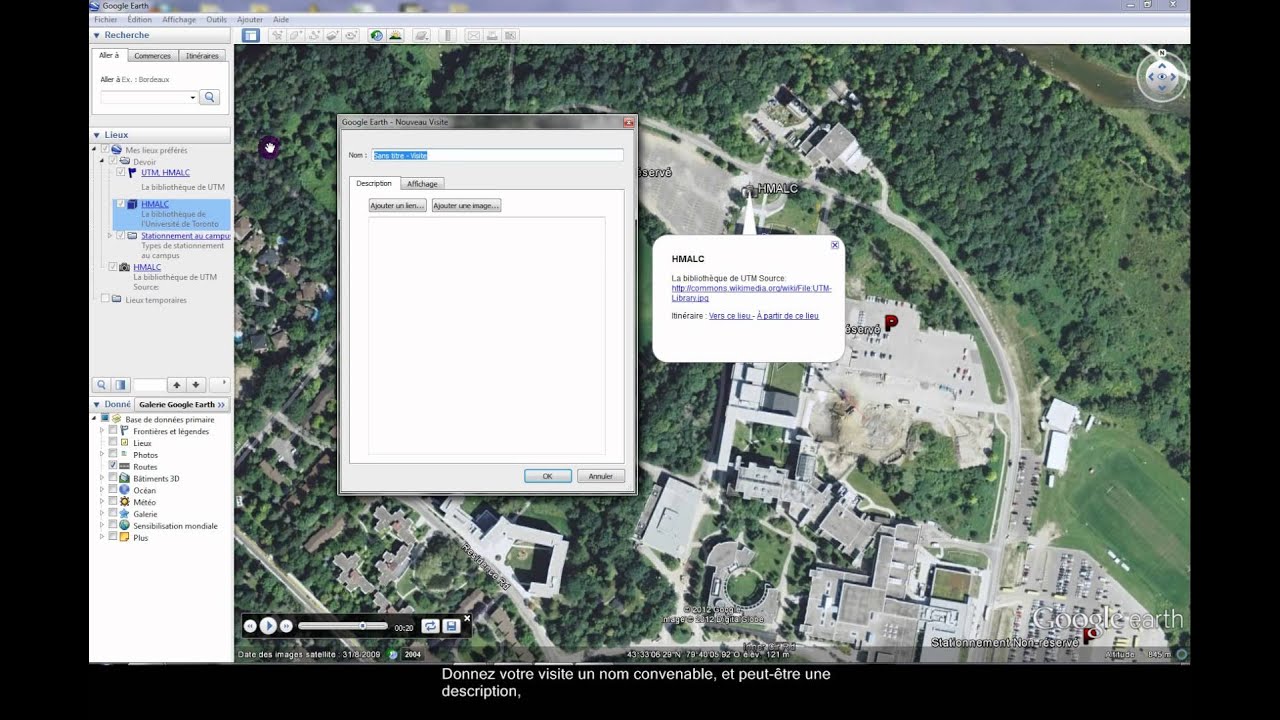Click the Email toolbar icon
The height and width of the screenshot is (720, 1280).
click(x=474, y=35)
